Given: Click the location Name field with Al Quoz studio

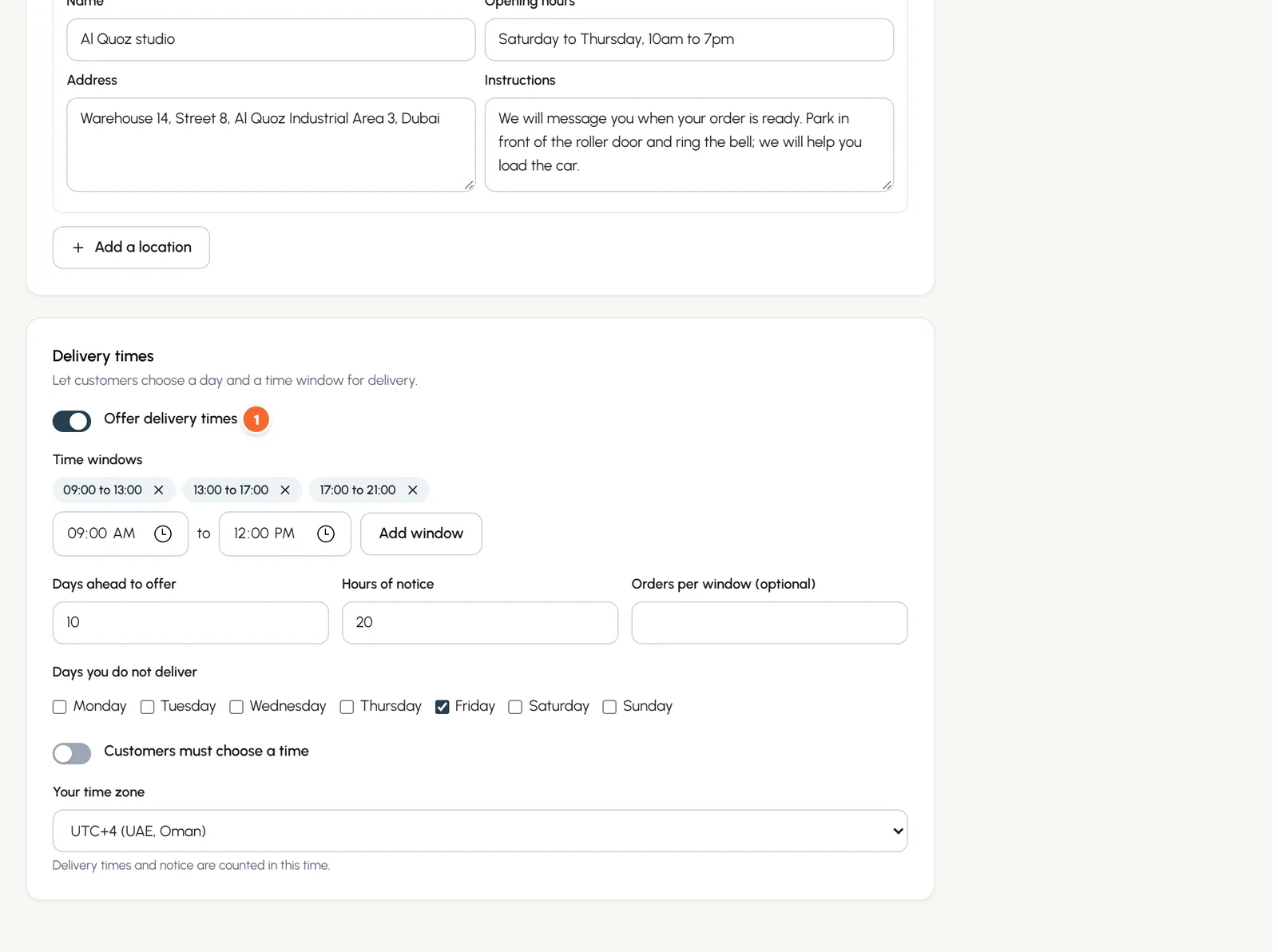Looking at the screenshot, I should coord(271,39).
